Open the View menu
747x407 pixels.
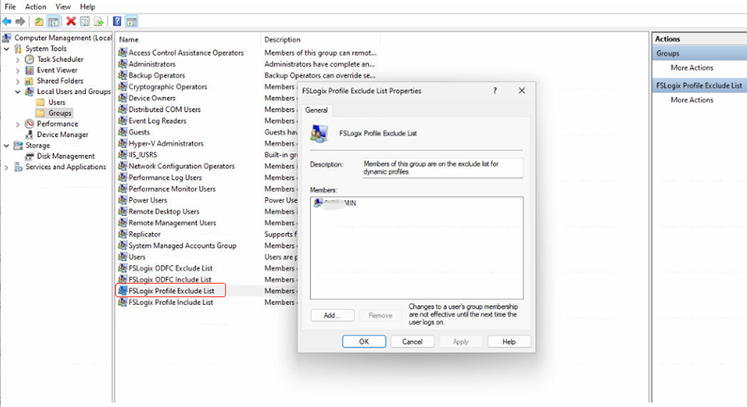pos(63,7)
